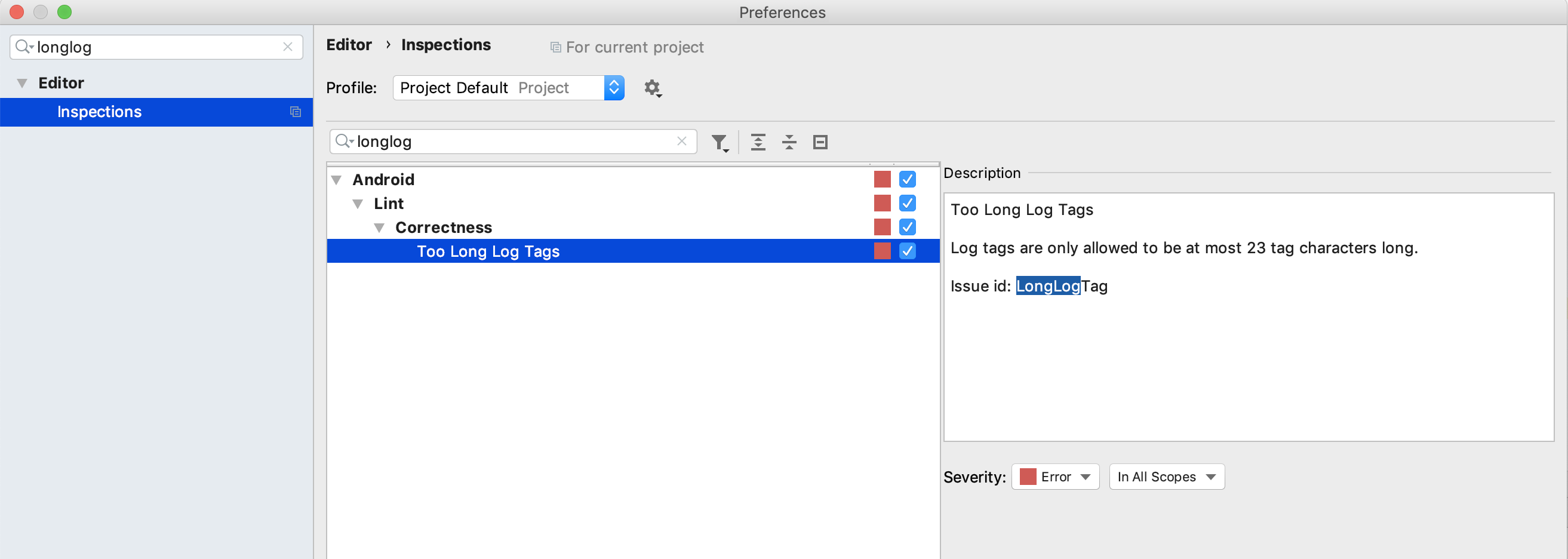
Task: Clear the longlog inspection search field
Action: 681,141
